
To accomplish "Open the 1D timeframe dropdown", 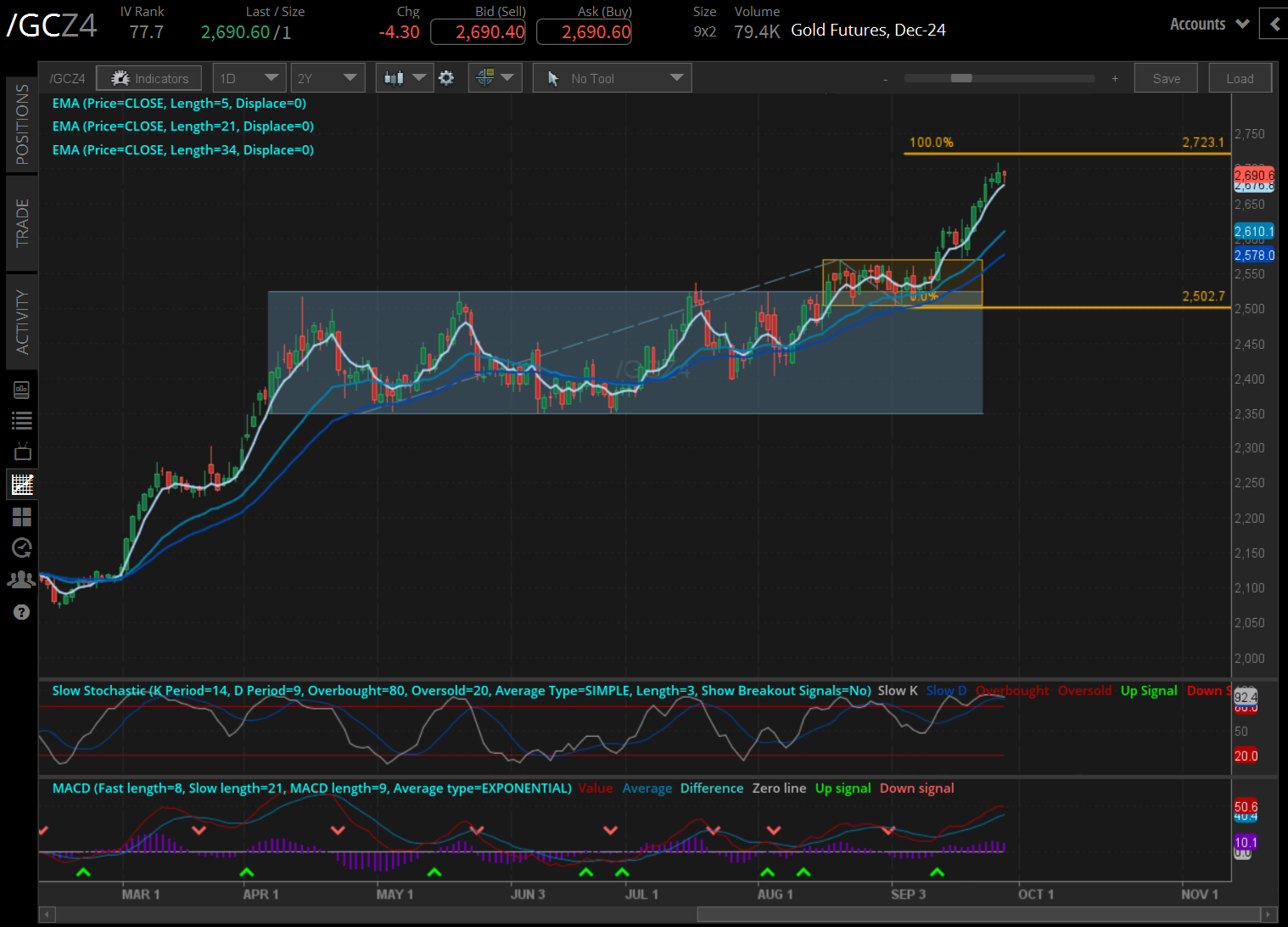I will 249,77.
